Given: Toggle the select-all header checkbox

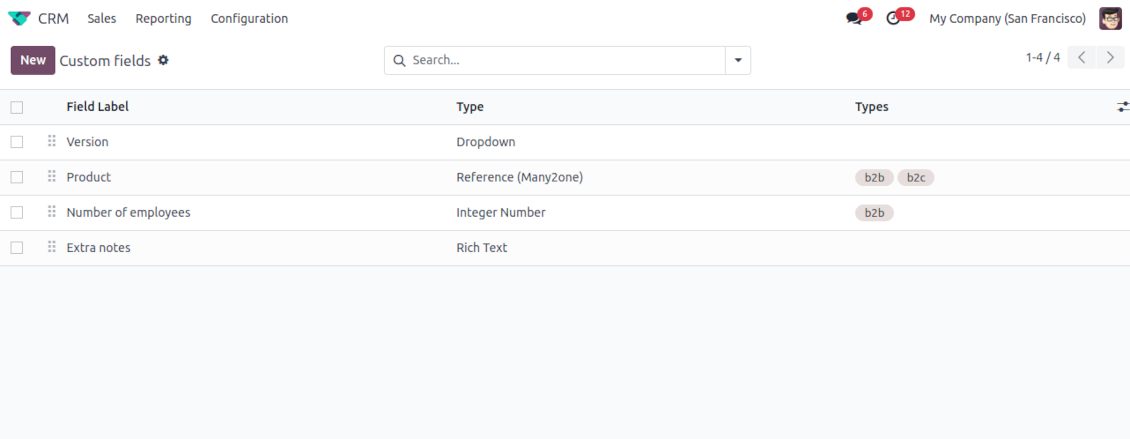Looking at the screenshot, I should (x=17, y=107).
